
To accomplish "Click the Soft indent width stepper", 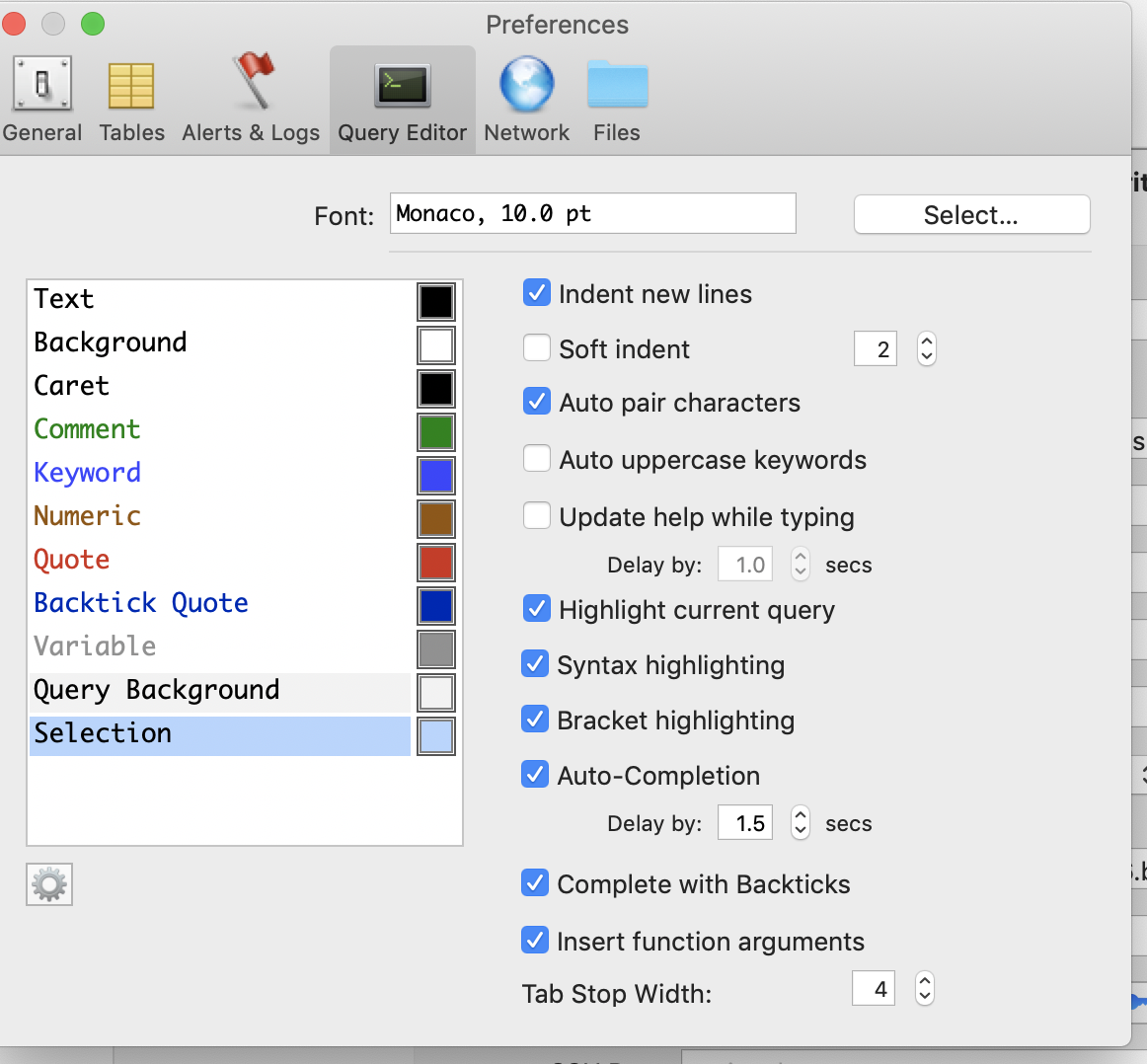I will click(x=926, y=348).
